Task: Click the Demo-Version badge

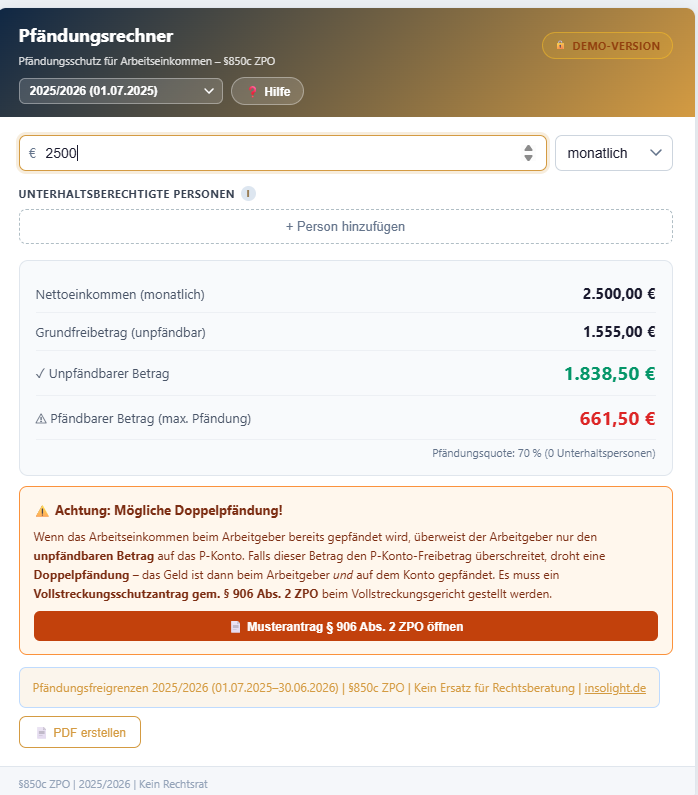Action: pyautogui.click(x=607, y=46)
